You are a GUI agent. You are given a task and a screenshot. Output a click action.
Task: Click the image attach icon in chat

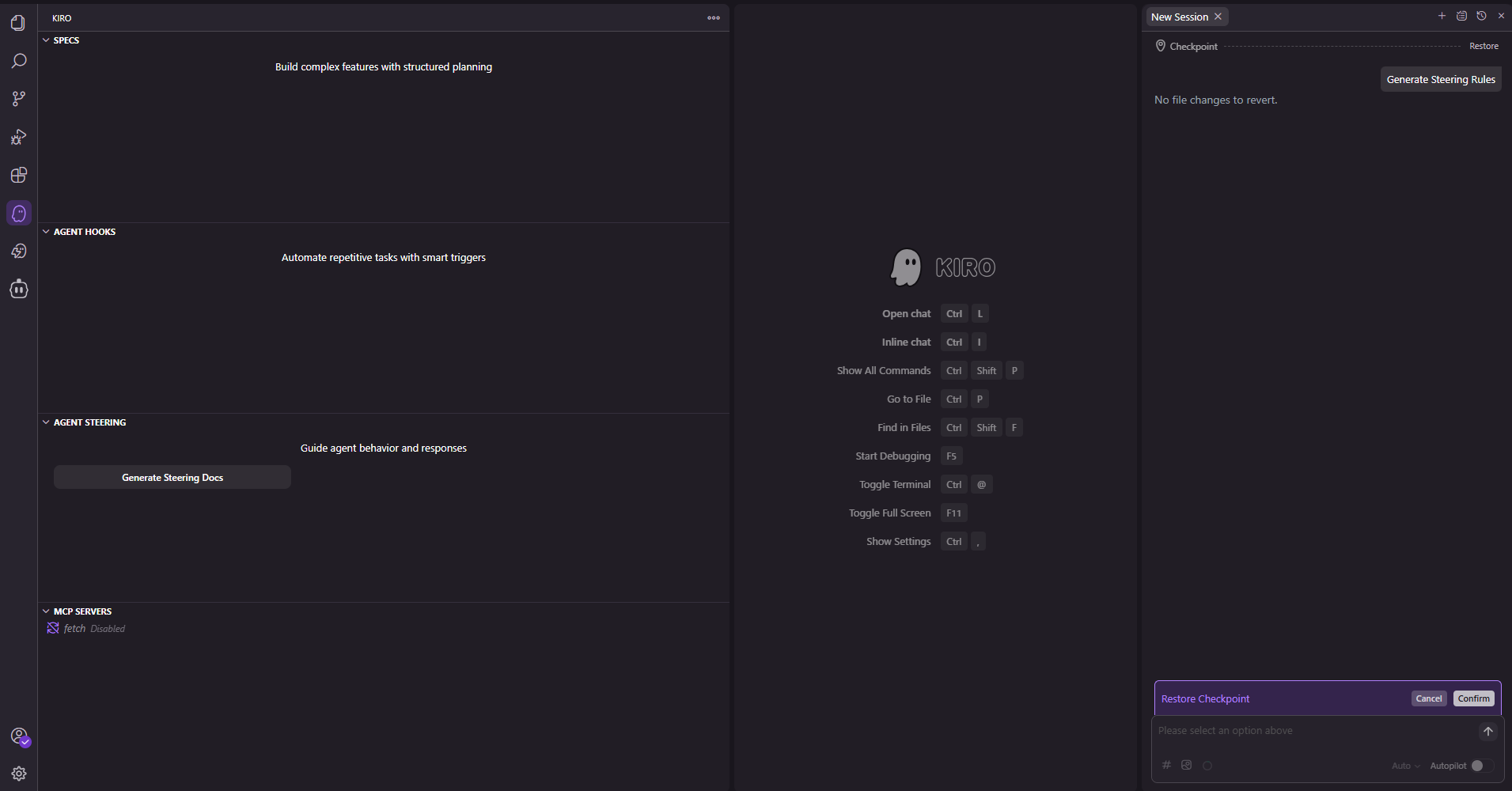1186,765
